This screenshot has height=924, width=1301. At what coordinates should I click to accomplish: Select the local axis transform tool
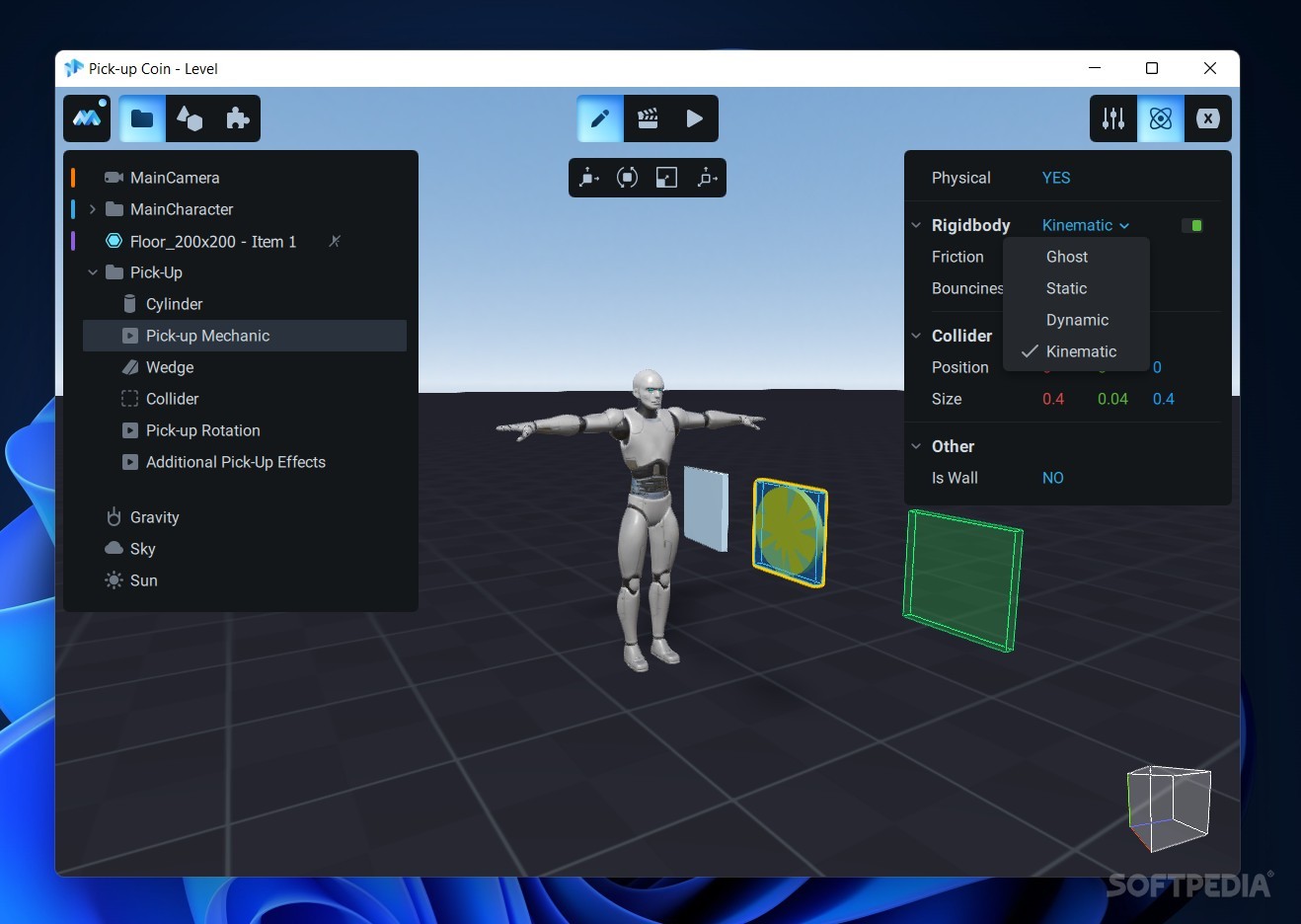coord(707,178)
